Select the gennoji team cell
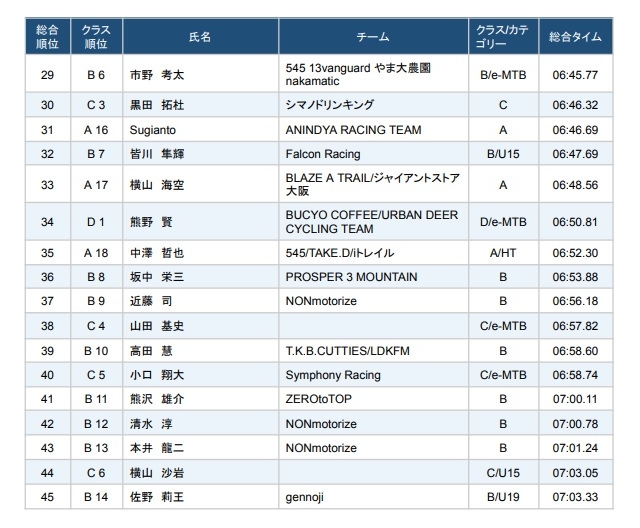Image resolution: width=640 pixels, height=528 pixels. [306, 497]
